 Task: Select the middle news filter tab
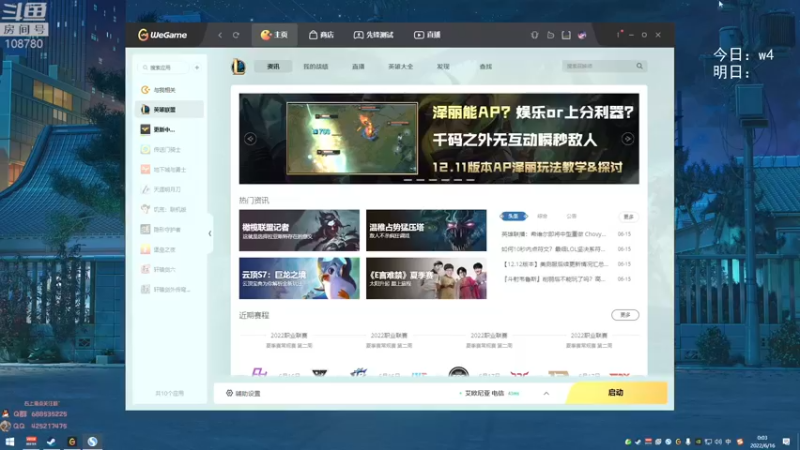coord(542,216)
